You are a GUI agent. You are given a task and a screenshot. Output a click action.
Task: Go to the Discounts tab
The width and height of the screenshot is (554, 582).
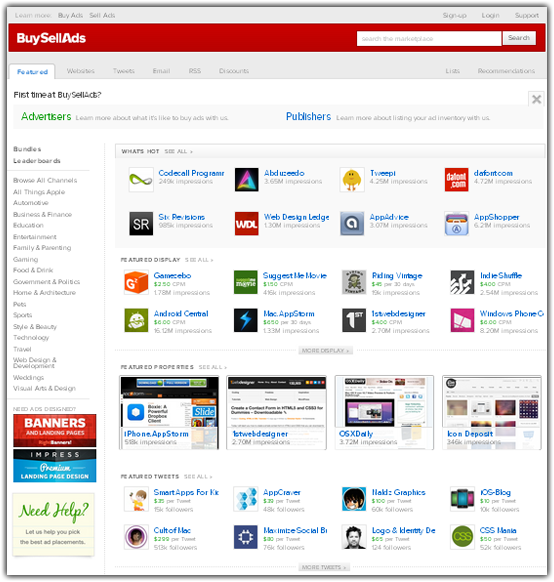234,71
